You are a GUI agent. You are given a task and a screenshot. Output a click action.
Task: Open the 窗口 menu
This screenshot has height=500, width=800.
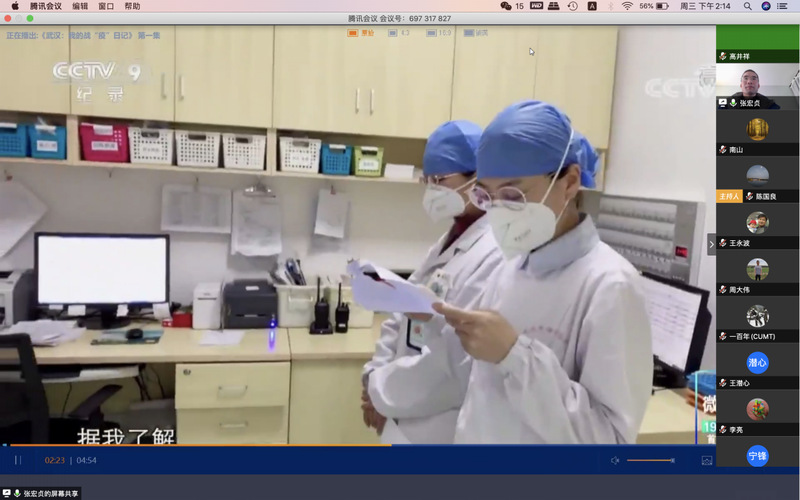(x=106, y=6)
